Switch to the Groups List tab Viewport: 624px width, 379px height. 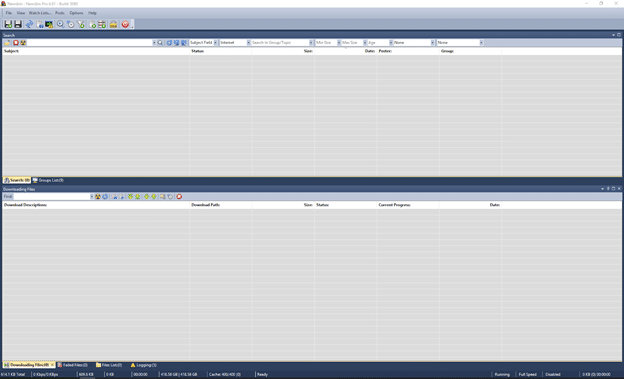click(x=48, y=180)
